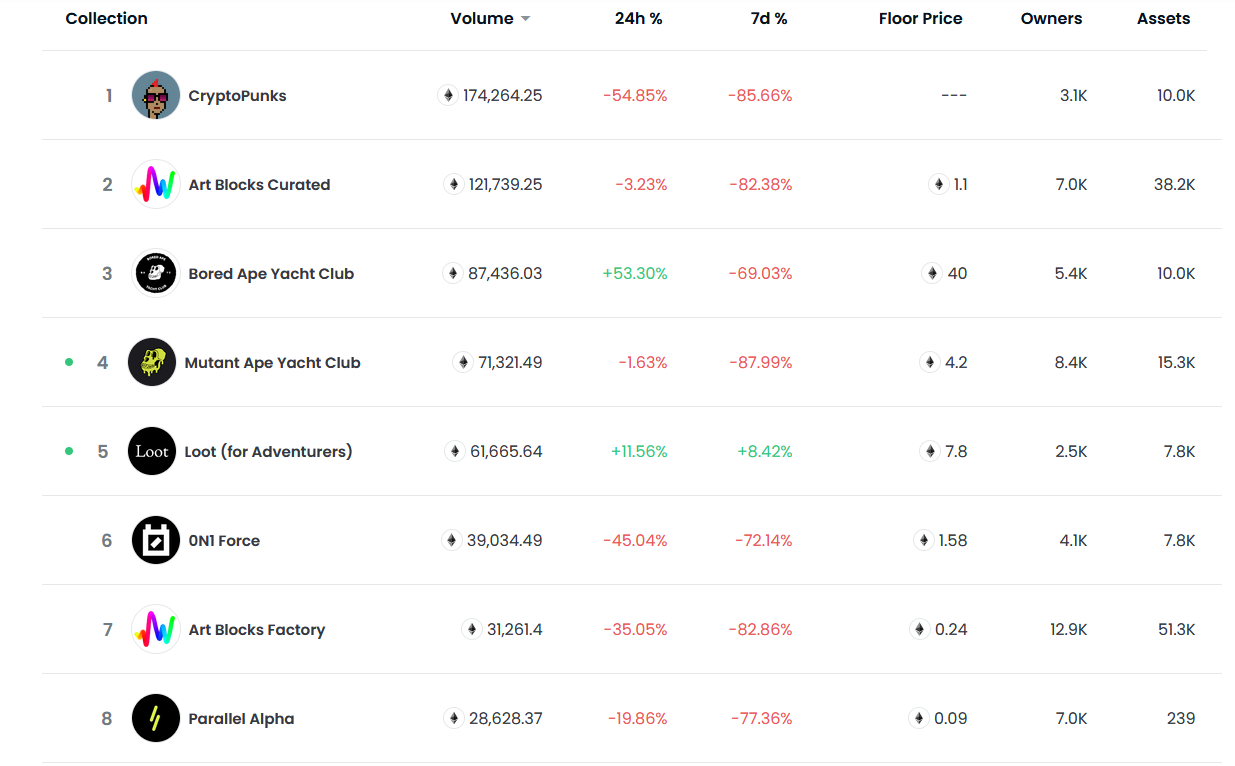Click the Art Blocks Factory logo

click(156, 630)
